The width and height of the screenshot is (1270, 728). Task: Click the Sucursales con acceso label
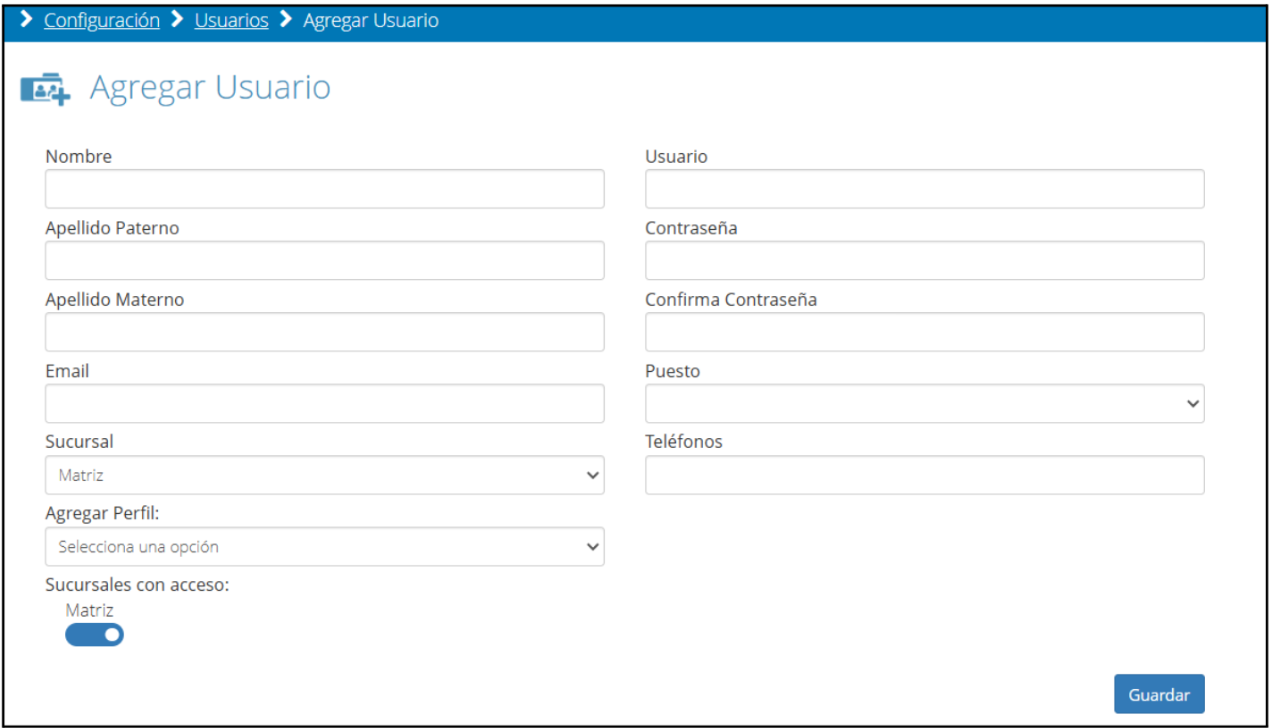[137, 585]
